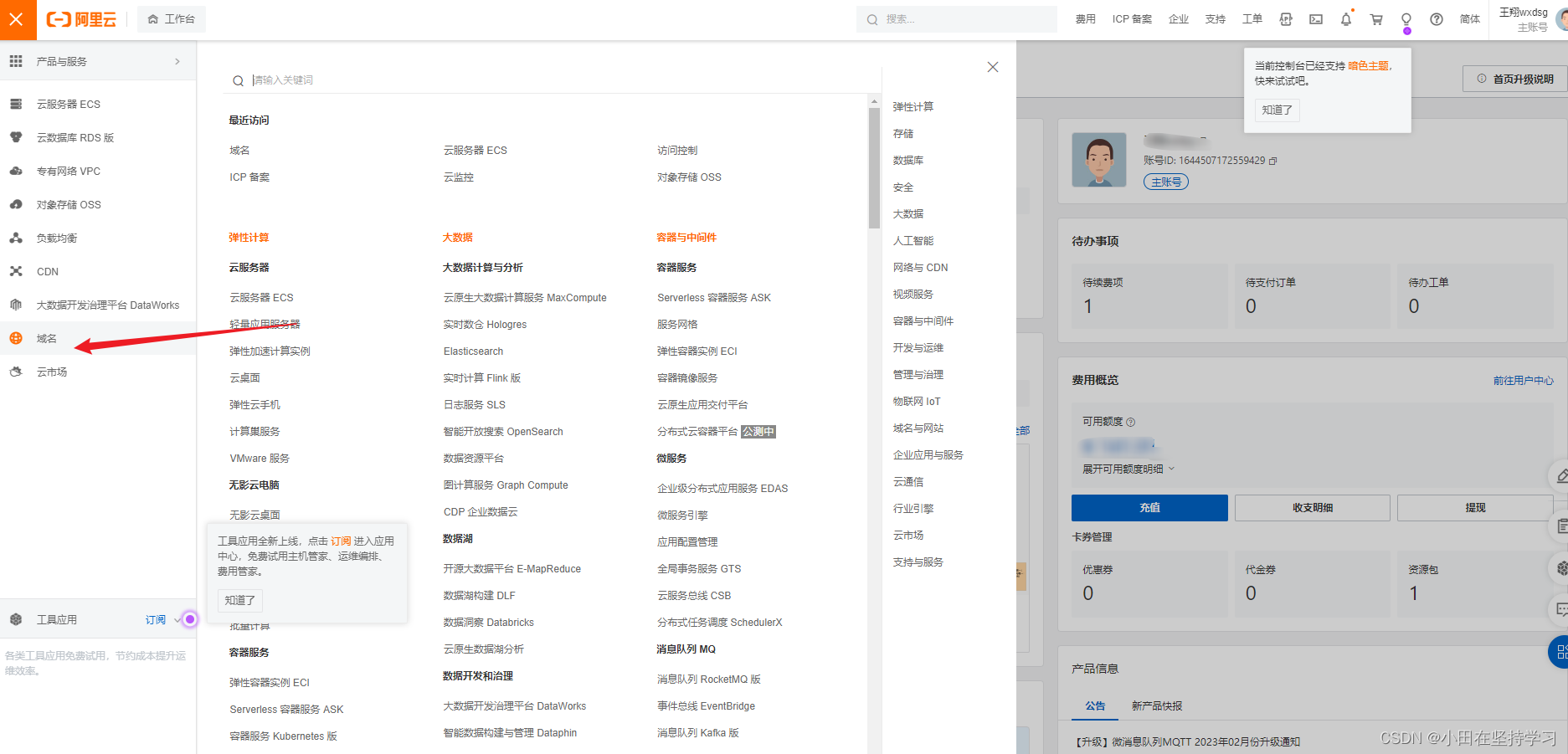The width and height of the screenshot is (1568, 754).
Task: Open the 费用 menu
Action: (1085, 19)
